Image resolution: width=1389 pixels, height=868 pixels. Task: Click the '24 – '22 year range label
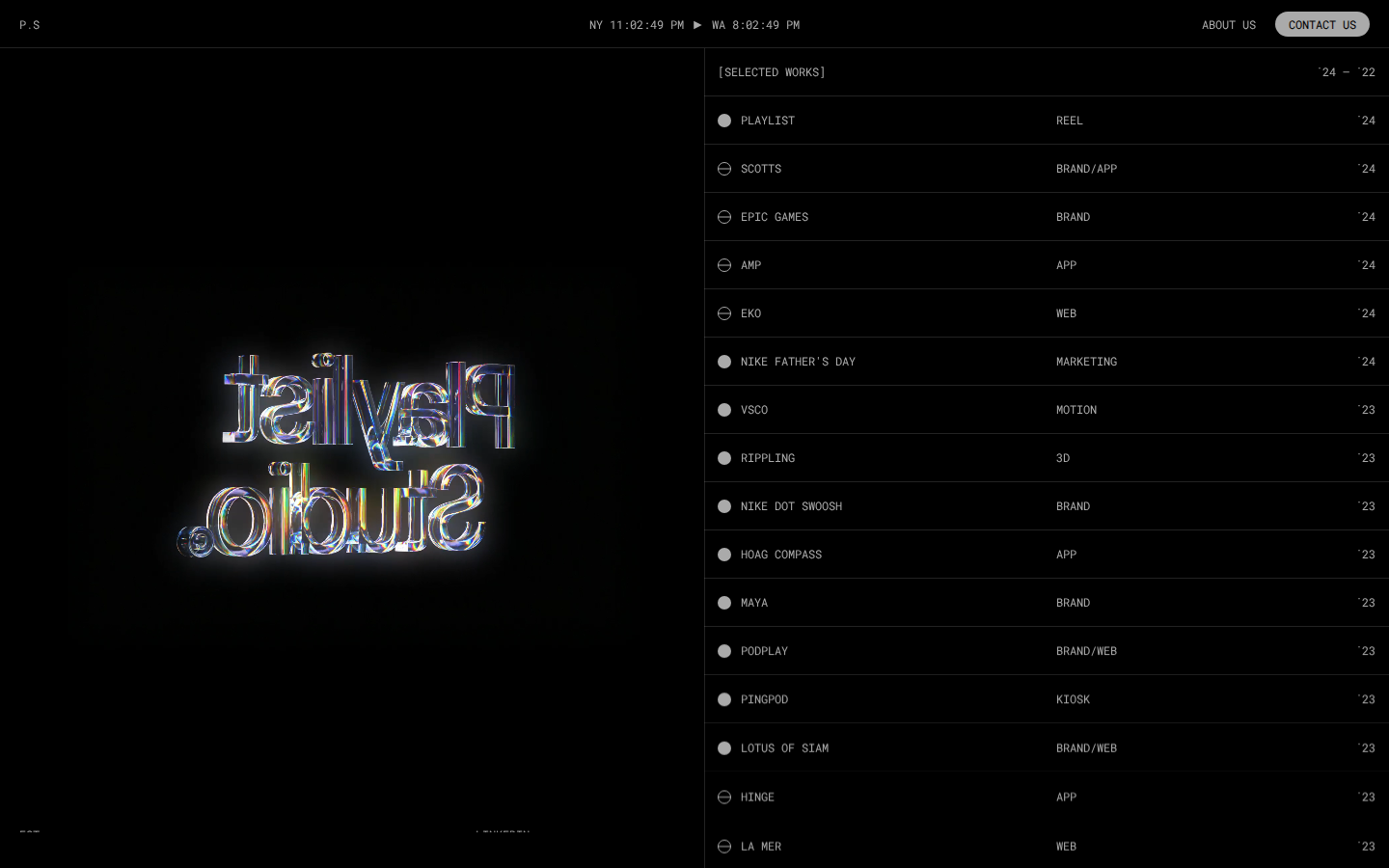point(1347,72)
